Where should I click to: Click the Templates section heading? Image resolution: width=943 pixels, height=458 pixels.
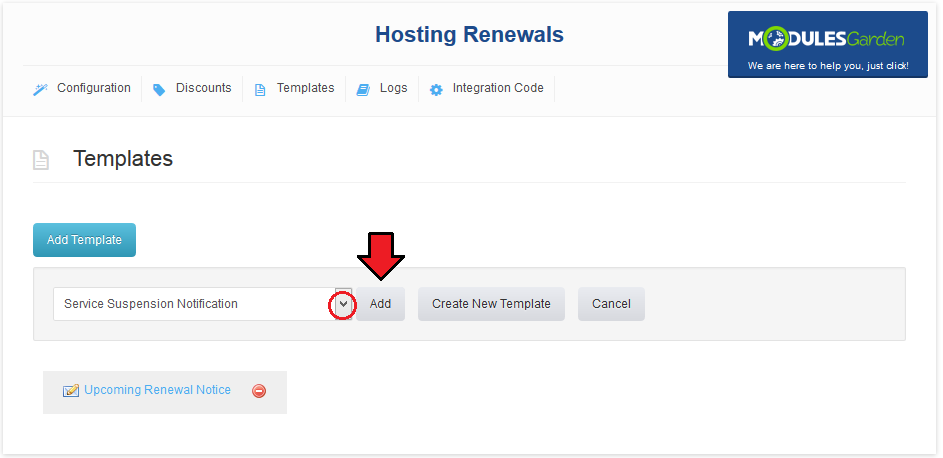tap(123, 159)
